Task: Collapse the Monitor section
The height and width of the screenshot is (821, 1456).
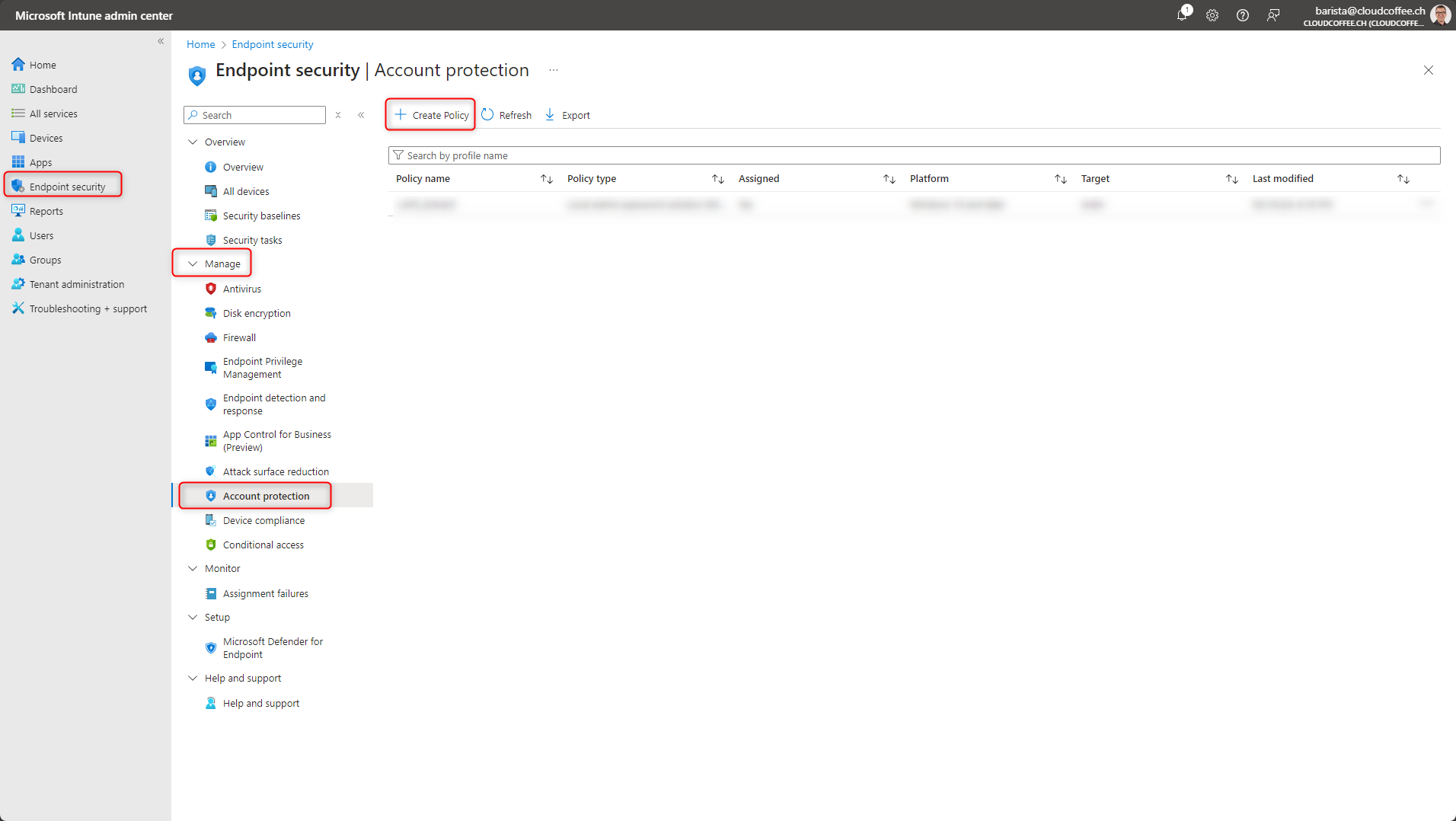Action: [193, 568]
